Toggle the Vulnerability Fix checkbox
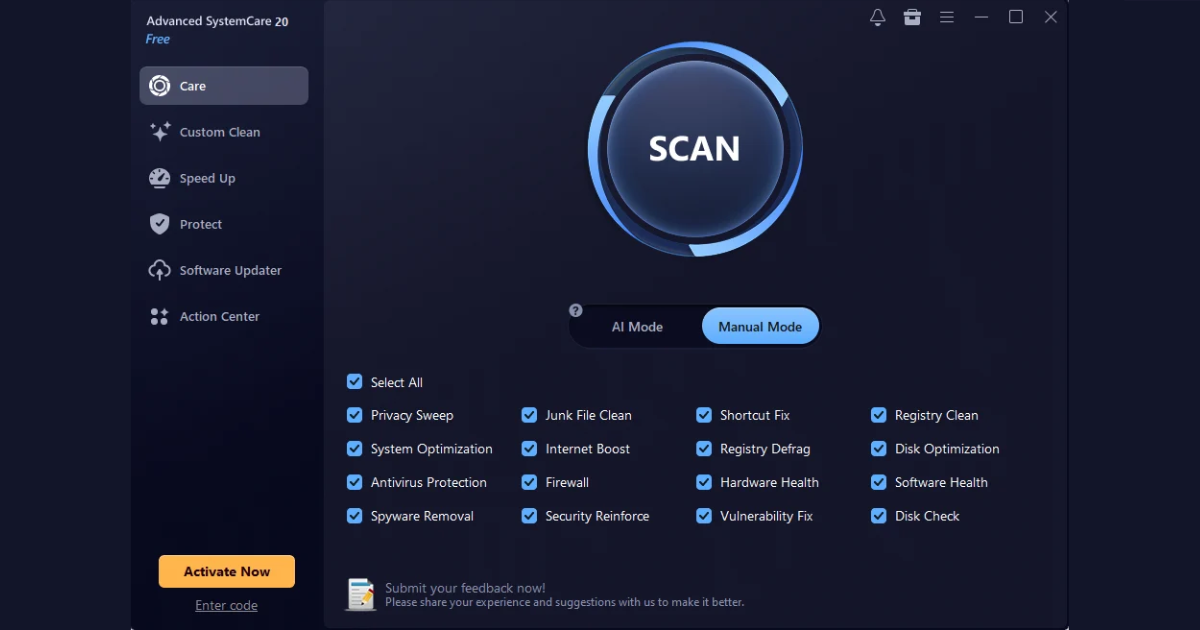This screenshot has width=1200, height=630. tap(704, 516)
